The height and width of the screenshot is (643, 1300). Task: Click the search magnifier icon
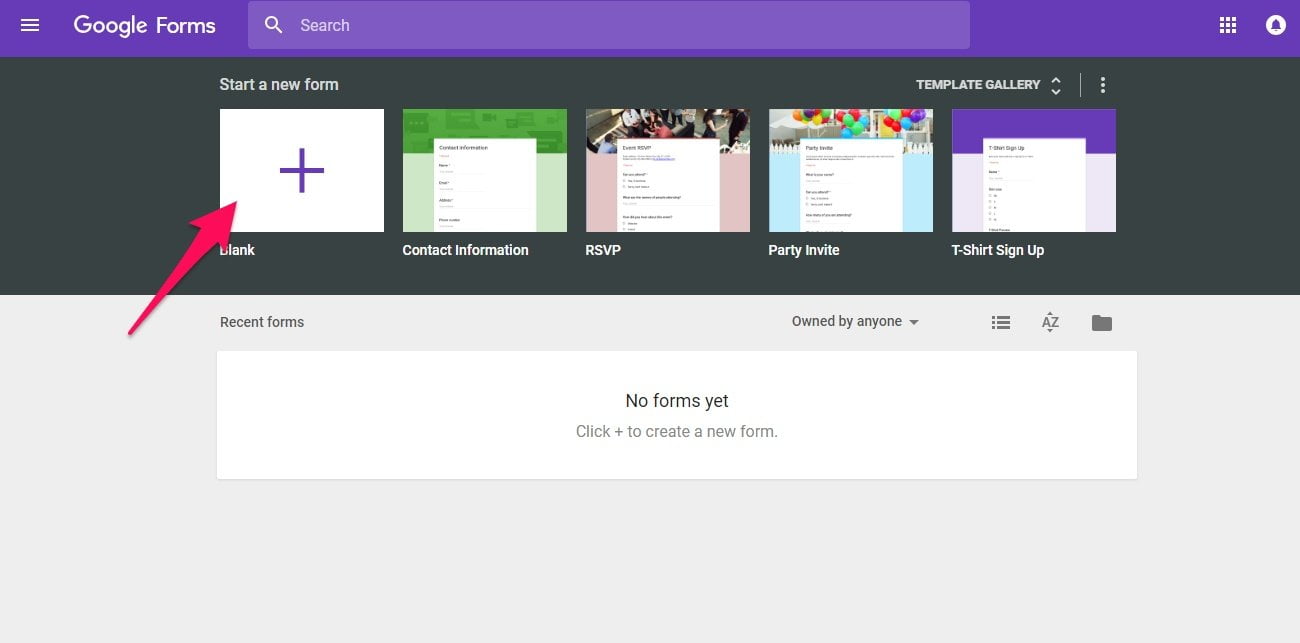point(274,25)
